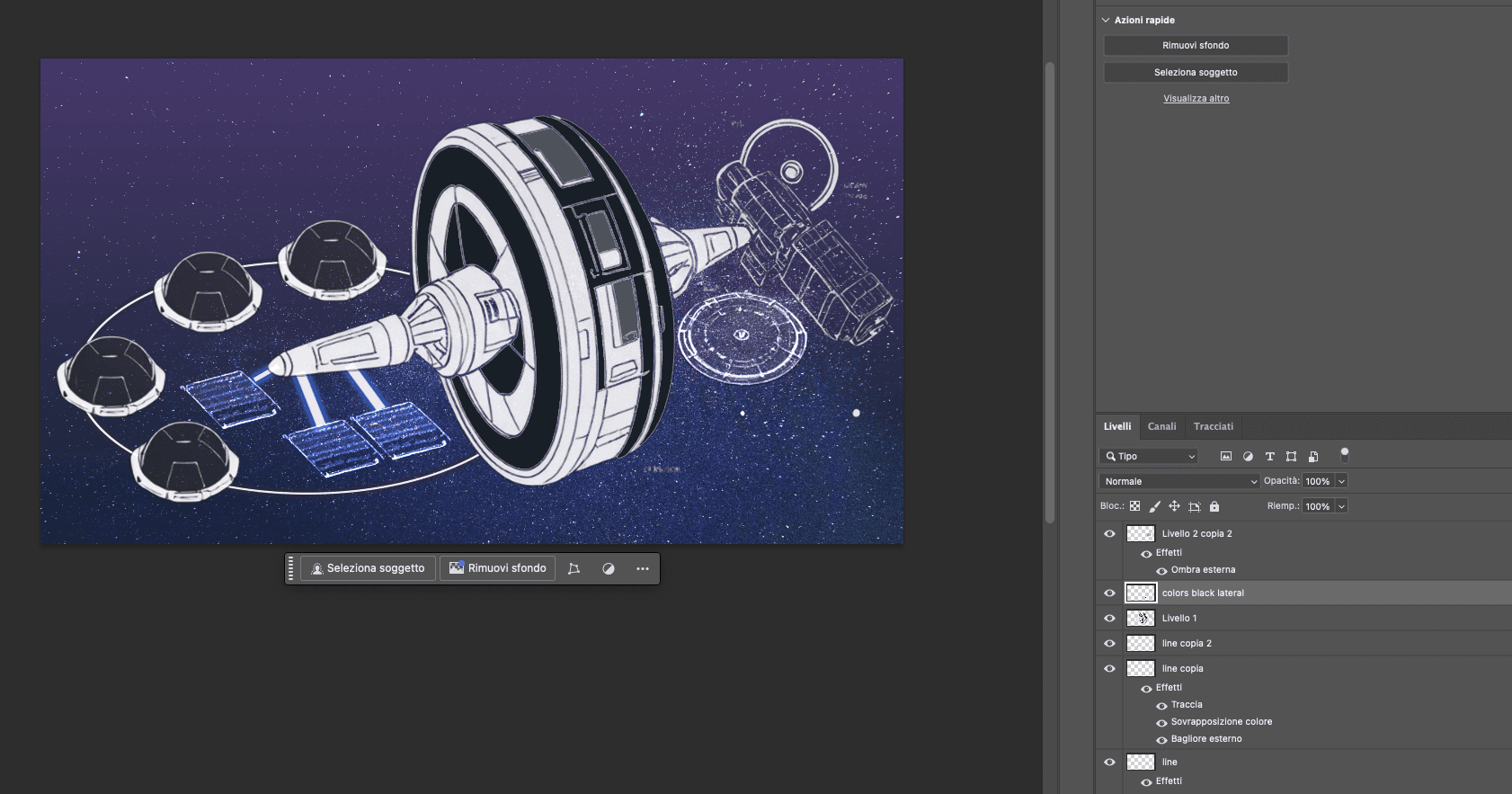Collapse the Azioni rapide section
1512x794 pixels.
[x=1106, y=20]
